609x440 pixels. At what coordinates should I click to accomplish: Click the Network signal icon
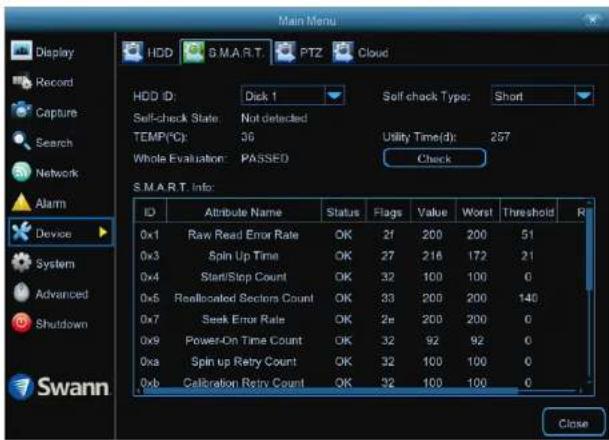21,172
